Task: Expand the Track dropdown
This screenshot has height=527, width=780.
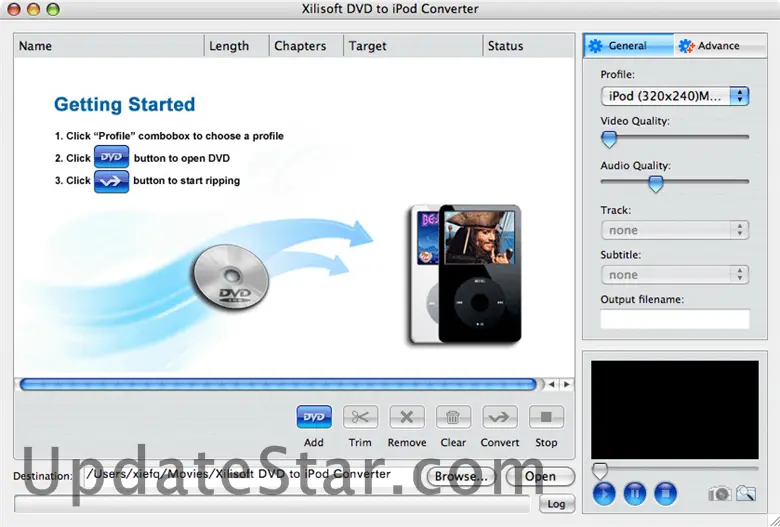Action: 675,230
